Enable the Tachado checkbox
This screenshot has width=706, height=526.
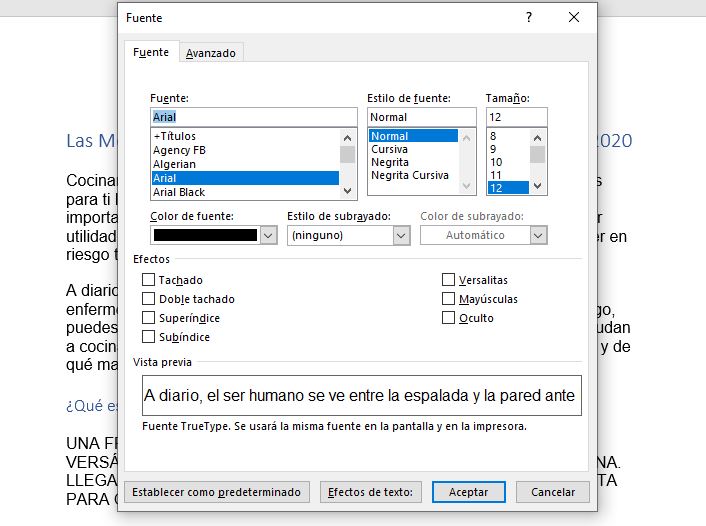(x=149, y=280)
